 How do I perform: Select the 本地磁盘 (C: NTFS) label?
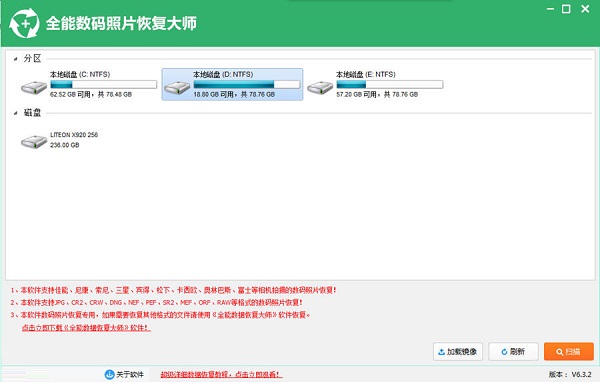point(80,74)
